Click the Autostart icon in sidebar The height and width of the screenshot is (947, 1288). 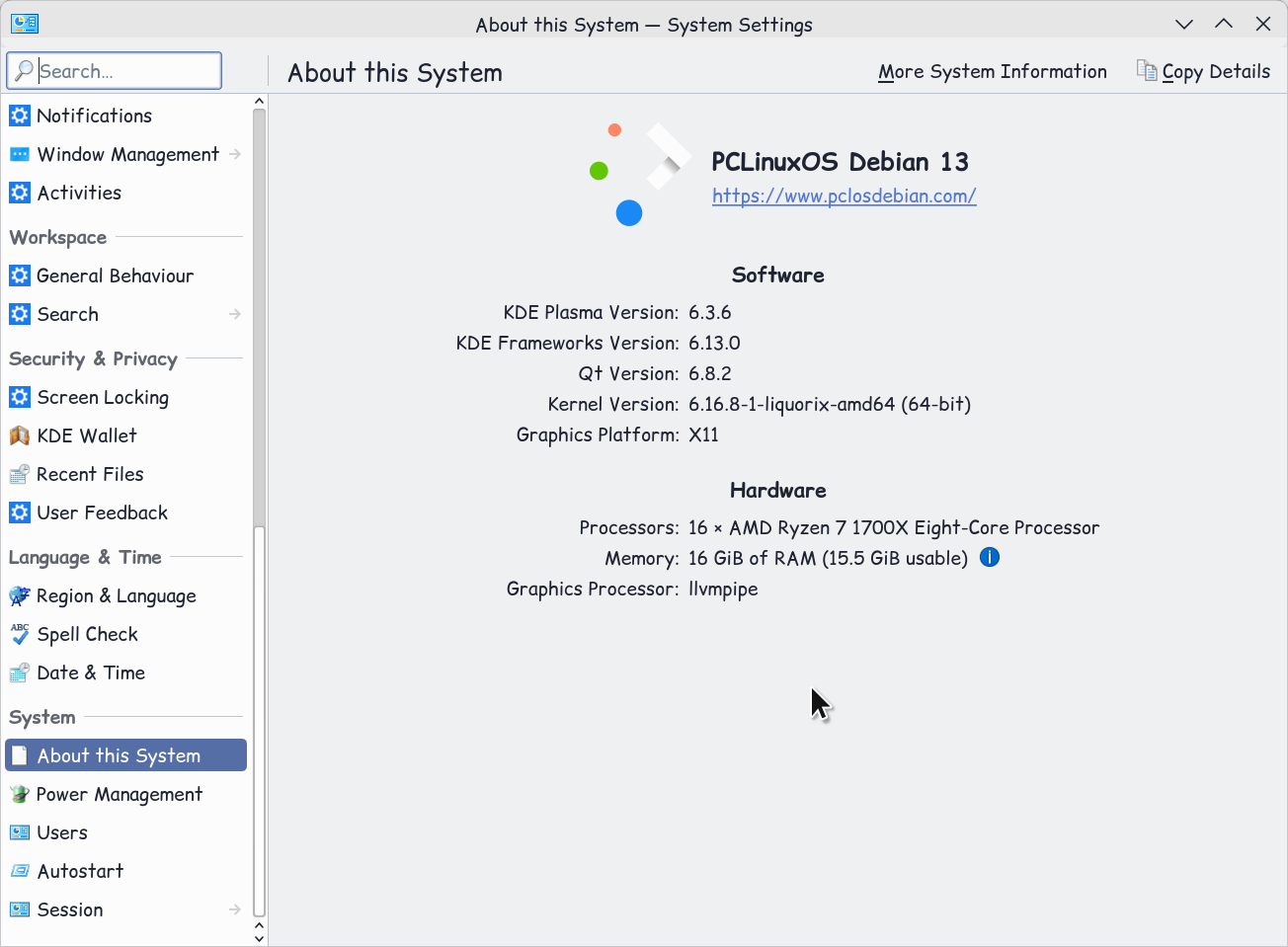point(20,871)
